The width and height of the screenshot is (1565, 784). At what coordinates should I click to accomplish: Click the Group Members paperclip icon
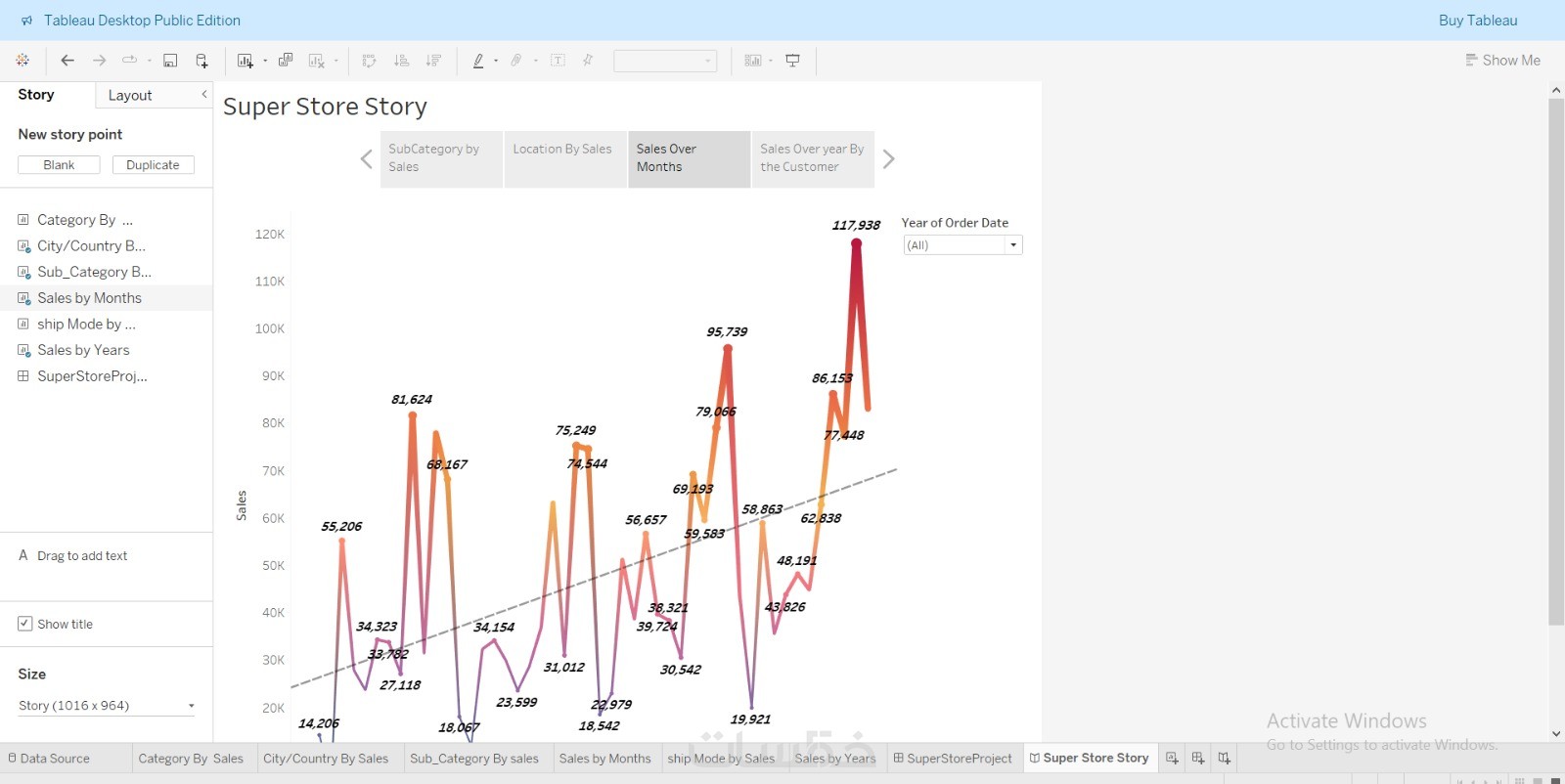[516, 61]
